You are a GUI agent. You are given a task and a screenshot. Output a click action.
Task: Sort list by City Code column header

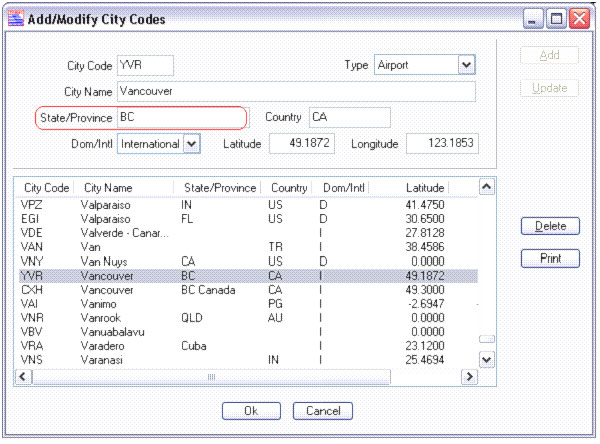tap(46, 187)
